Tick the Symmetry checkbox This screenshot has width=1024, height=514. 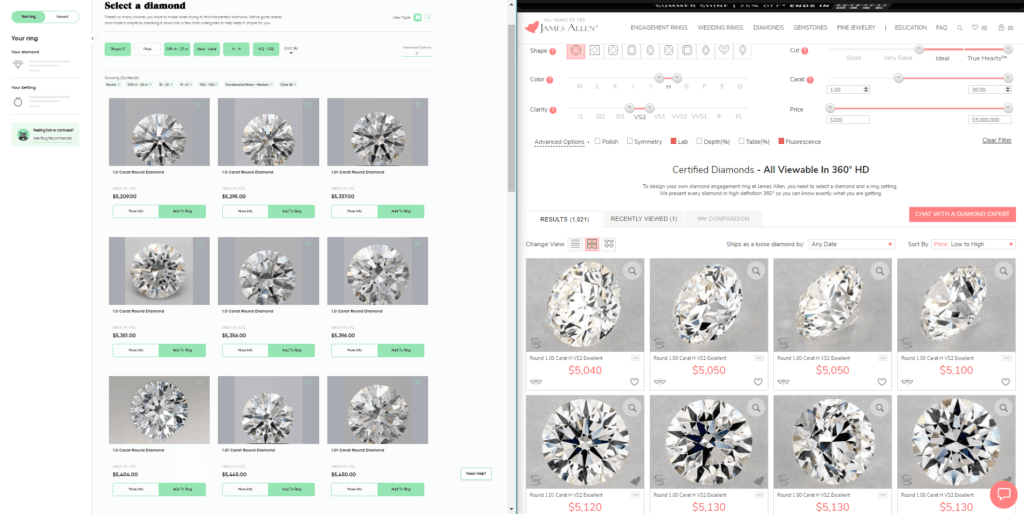point(630,141)
